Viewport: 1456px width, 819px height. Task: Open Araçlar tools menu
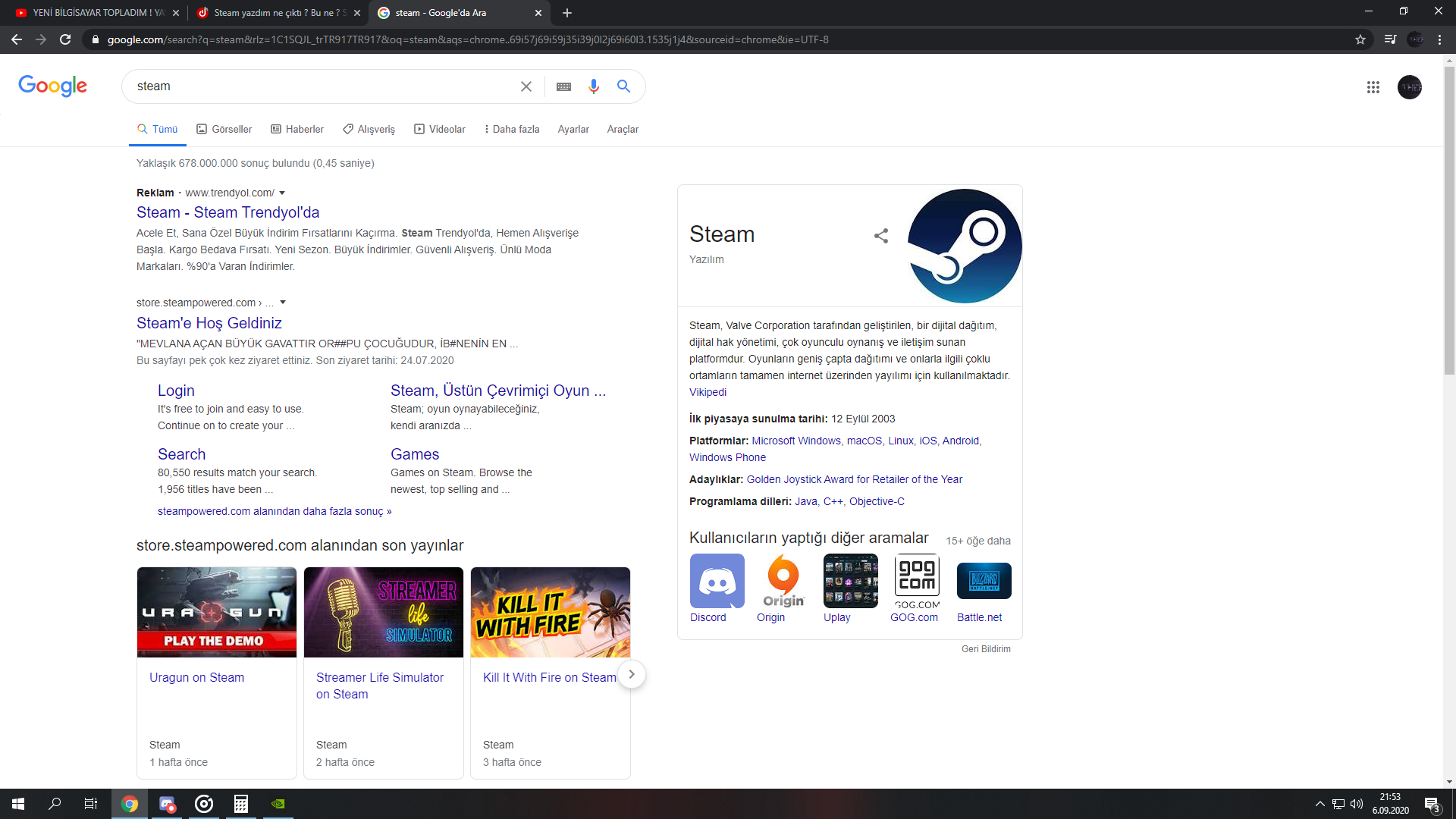click(x=623, y=130)
